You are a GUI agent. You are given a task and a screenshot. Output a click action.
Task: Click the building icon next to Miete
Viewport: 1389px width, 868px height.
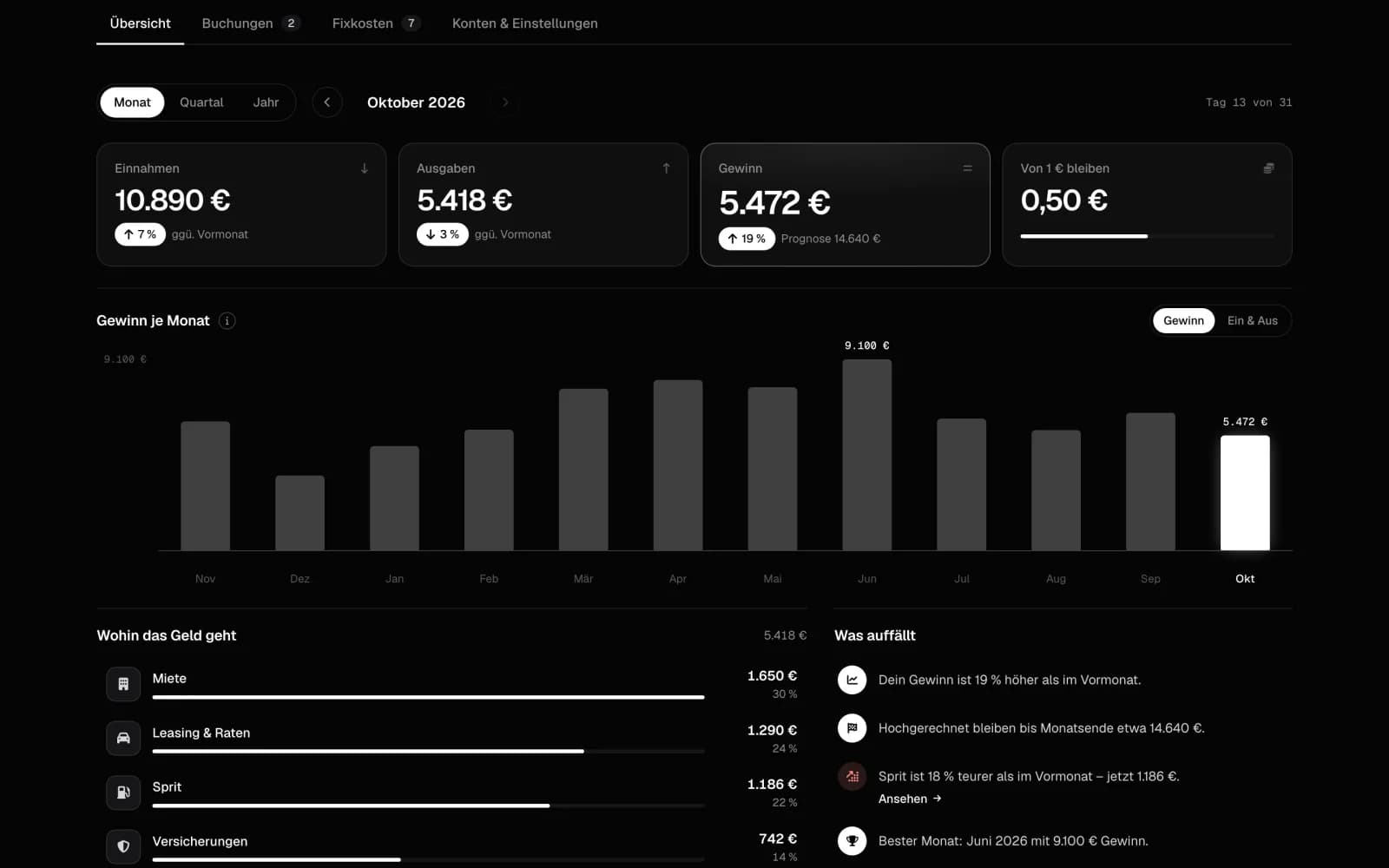tap(123, 684)
